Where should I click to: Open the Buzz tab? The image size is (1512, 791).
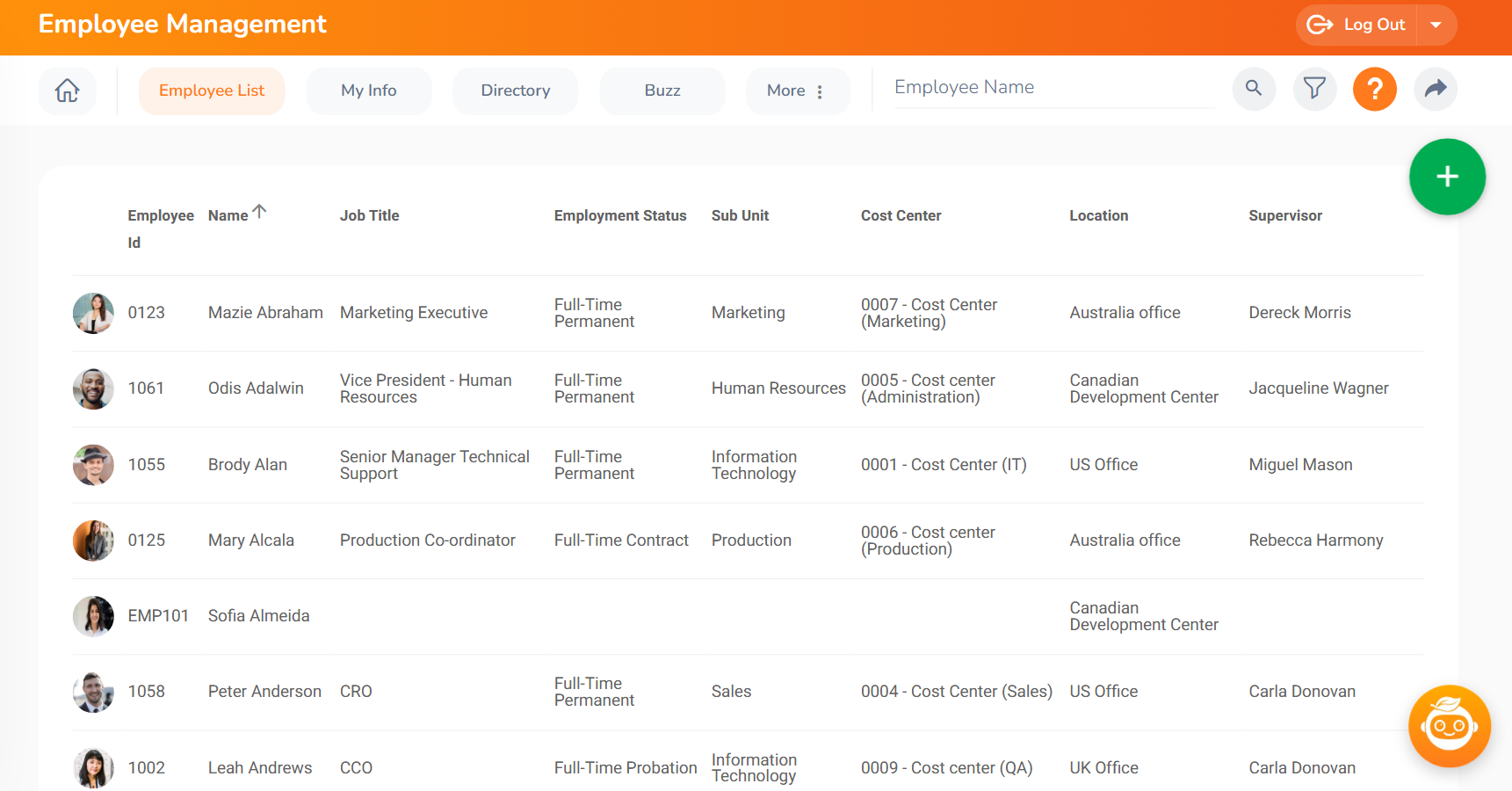662,91
